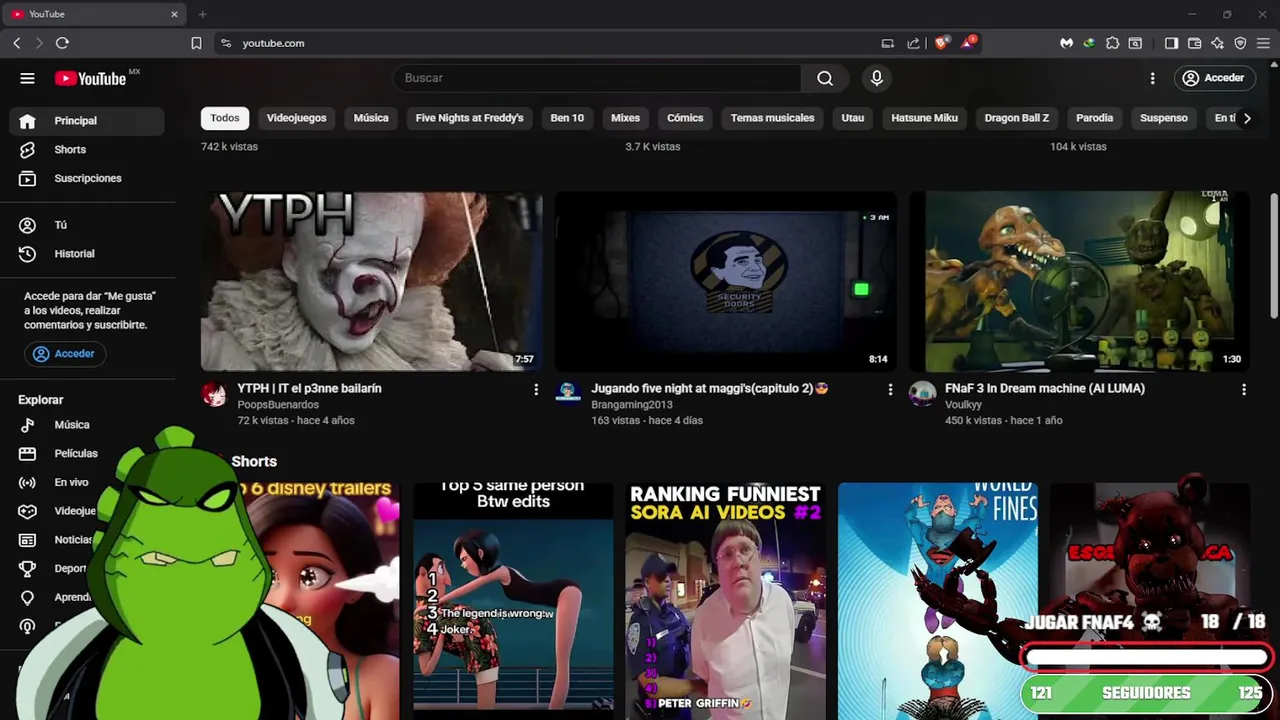Select the Hatsune Miku filter chip
Screen dimensions: 1280x720
[x=924, y=118]
